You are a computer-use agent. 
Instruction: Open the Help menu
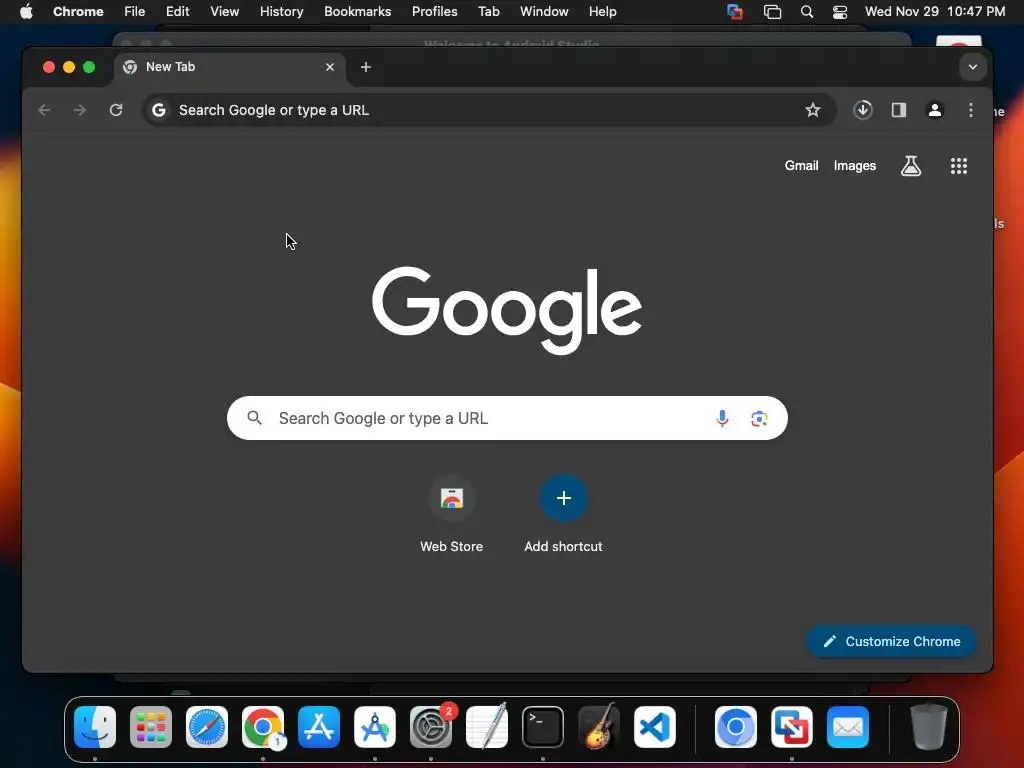(x=602, y=11)
